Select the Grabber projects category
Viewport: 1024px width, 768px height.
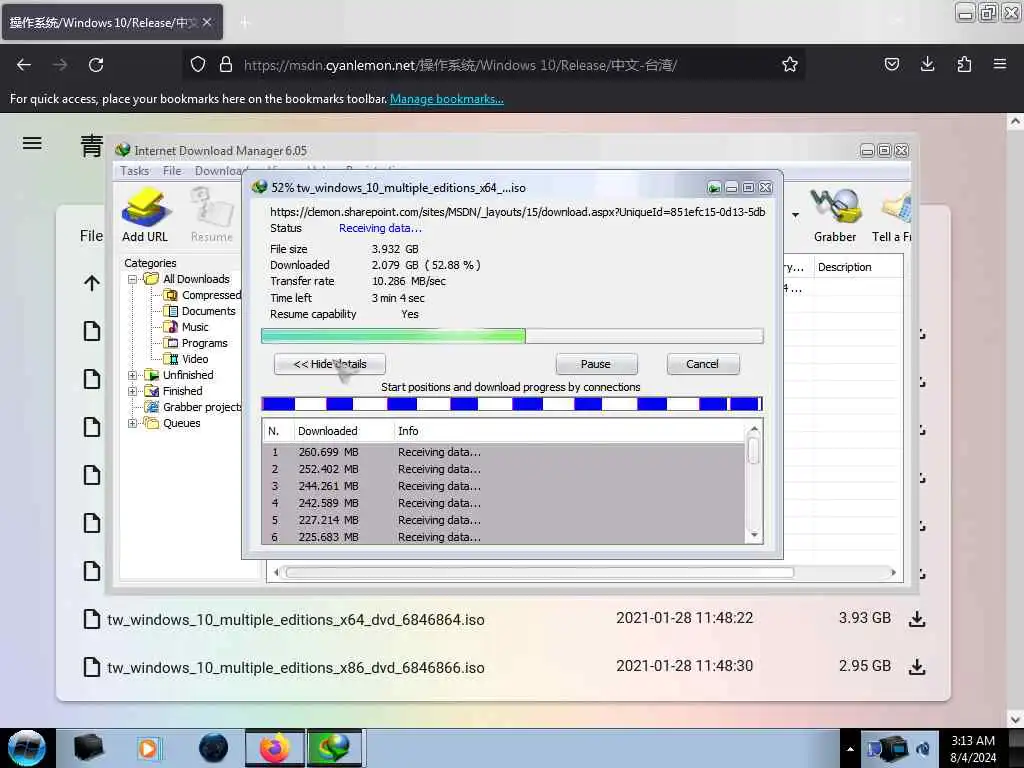coord(202,408)
